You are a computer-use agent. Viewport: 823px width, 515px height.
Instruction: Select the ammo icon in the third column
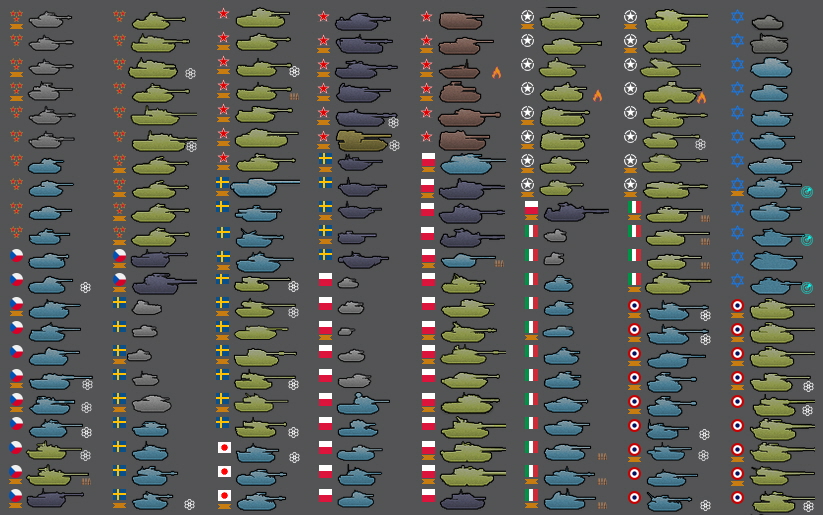[x=294, y=96]
